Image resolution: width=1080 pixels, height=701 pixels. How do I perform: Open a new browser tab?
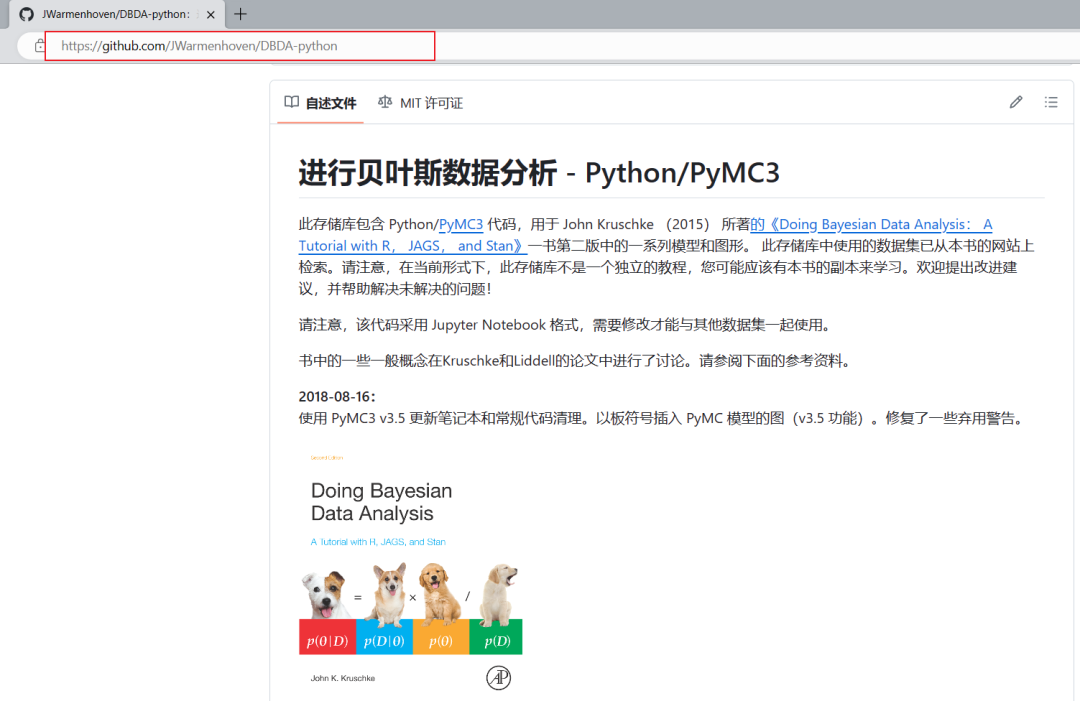240,14
